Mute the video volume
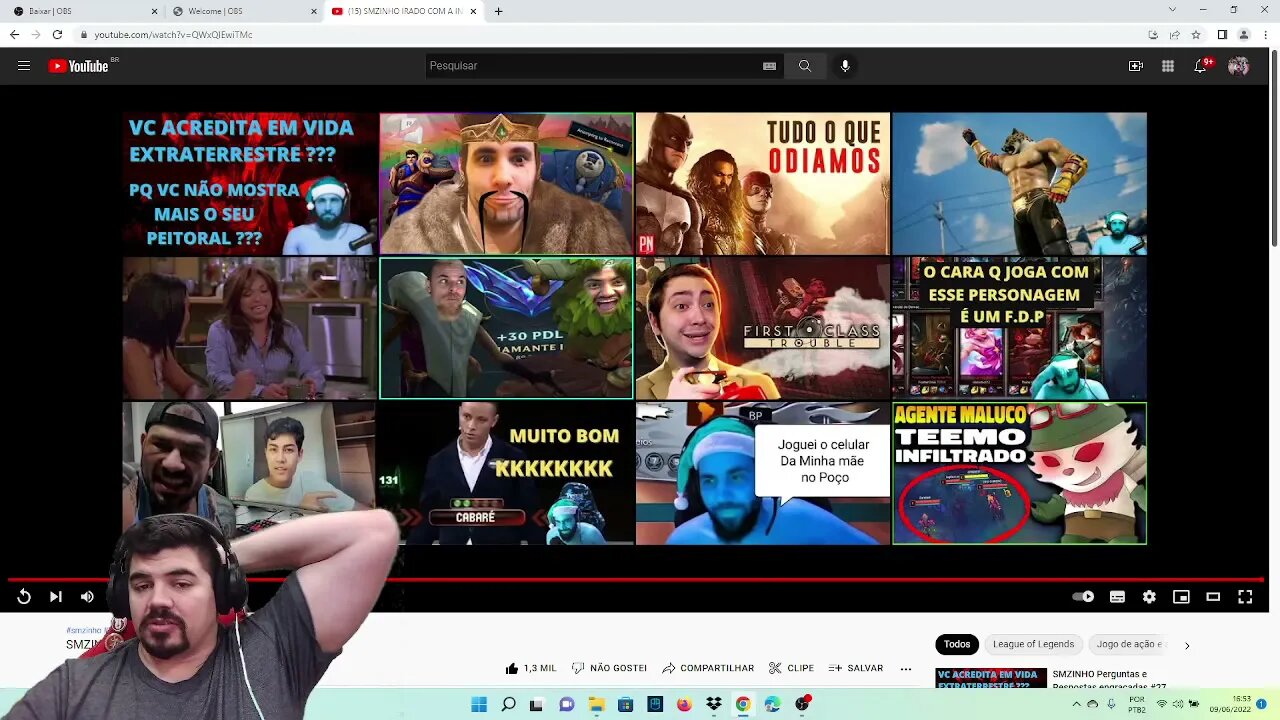The height and width of the screenshot is (720, 1280). [x=87, y=597]
